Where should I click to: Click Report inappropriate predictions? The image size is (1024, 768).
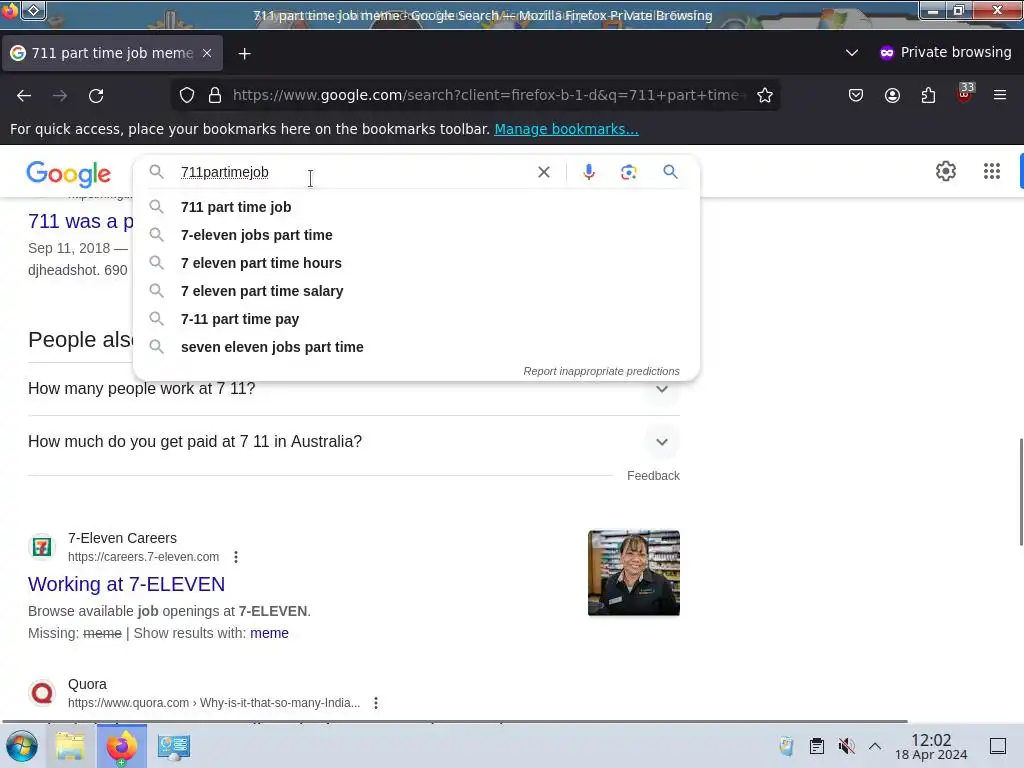(601, 371)
